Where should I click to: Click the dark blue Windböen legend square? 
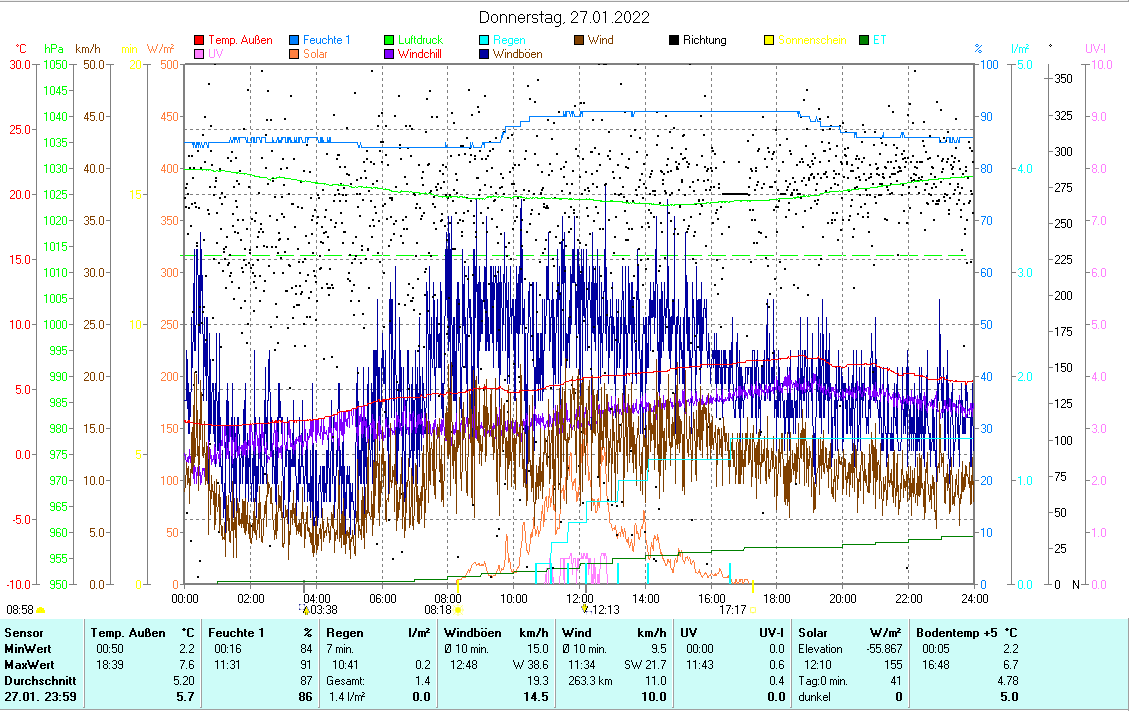coord(485,54)
